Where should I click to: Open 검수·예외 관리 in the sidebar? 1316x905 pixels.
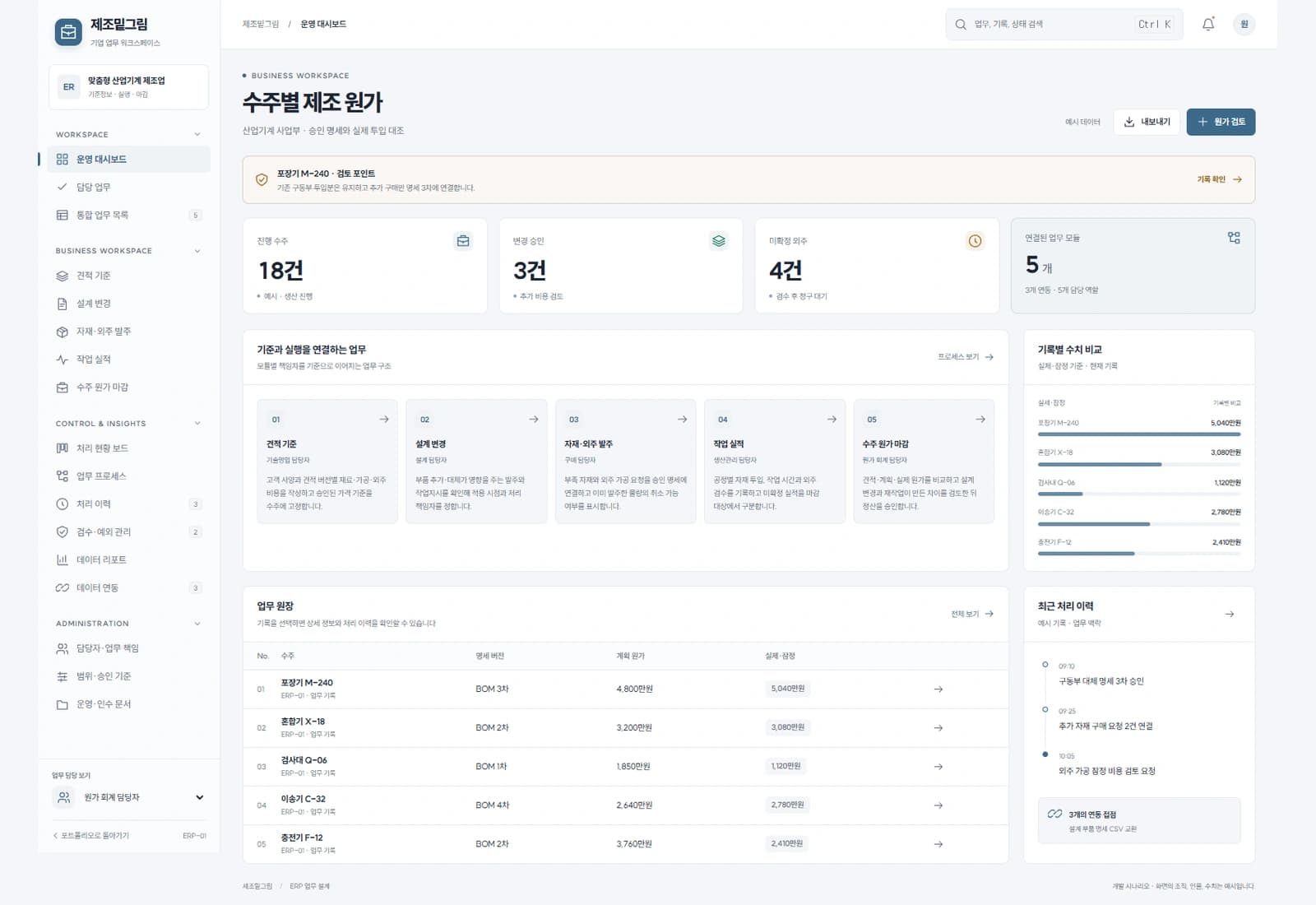(x=129, y=532)
